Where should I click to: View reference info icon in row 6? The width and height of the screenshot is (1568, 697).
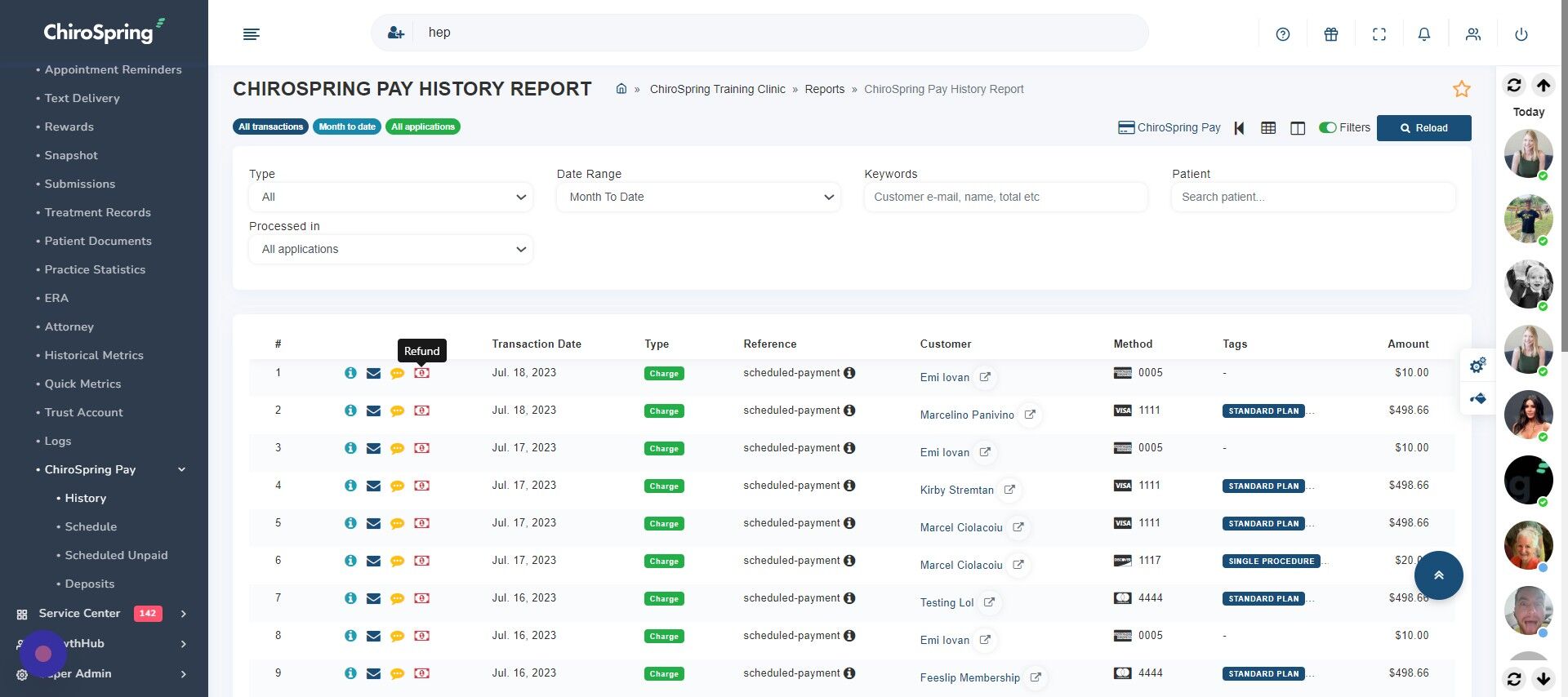(x=849, y=561)
